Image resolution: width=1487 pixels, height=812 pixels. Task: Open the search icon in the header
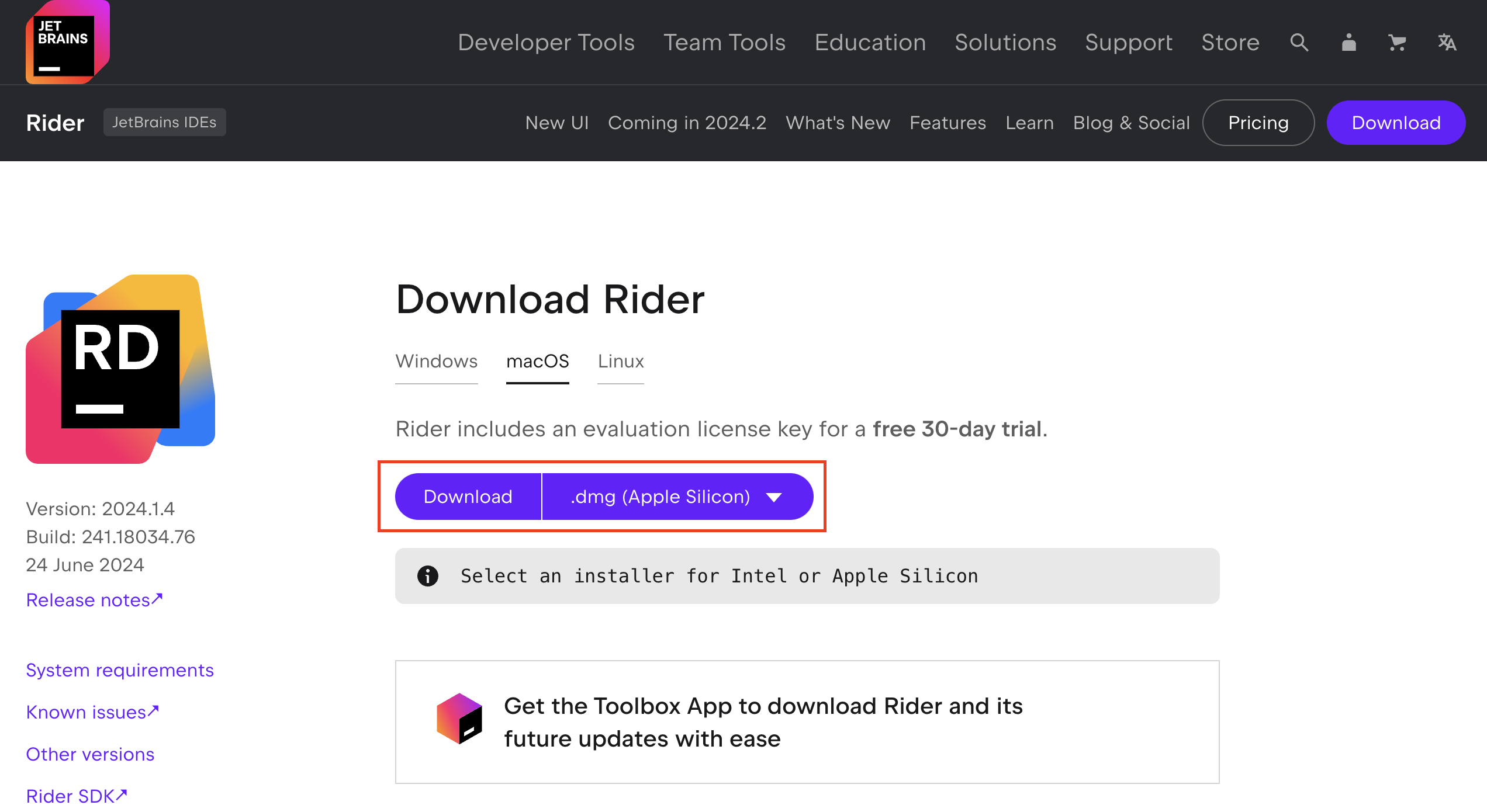click(x=1299, y=42)
